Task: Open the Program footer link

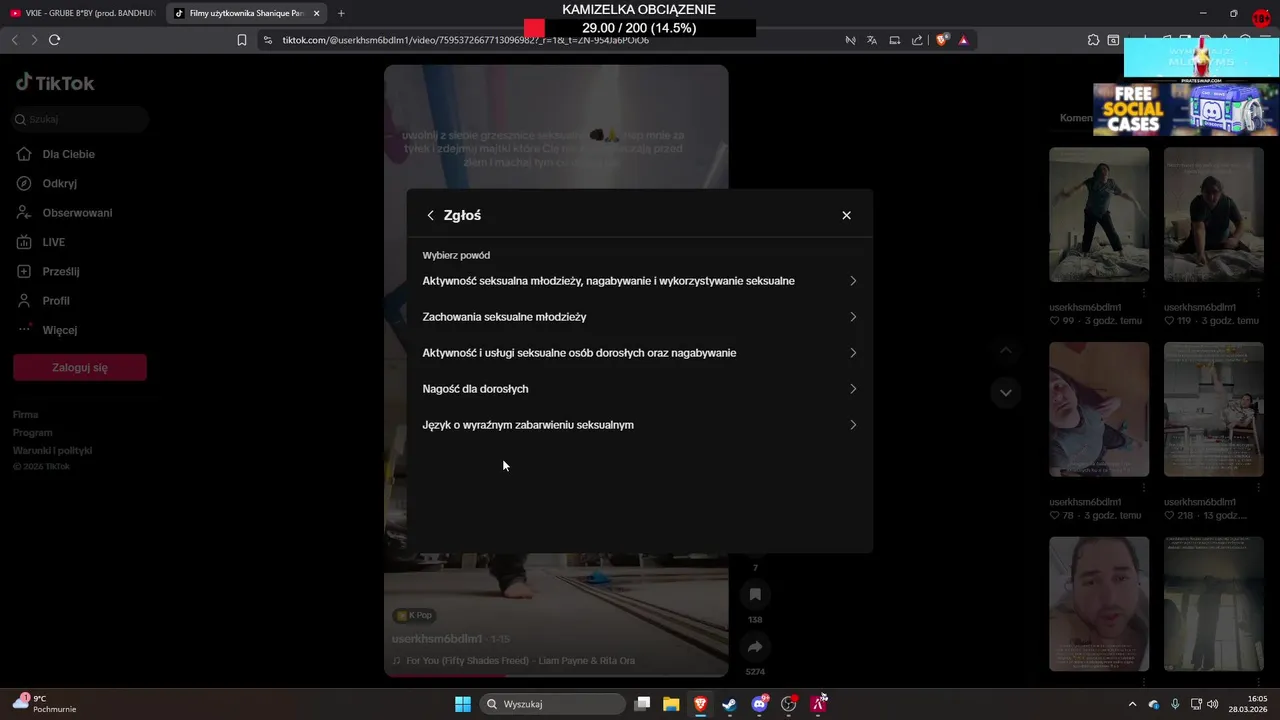Action: click(x=33, y=432)
